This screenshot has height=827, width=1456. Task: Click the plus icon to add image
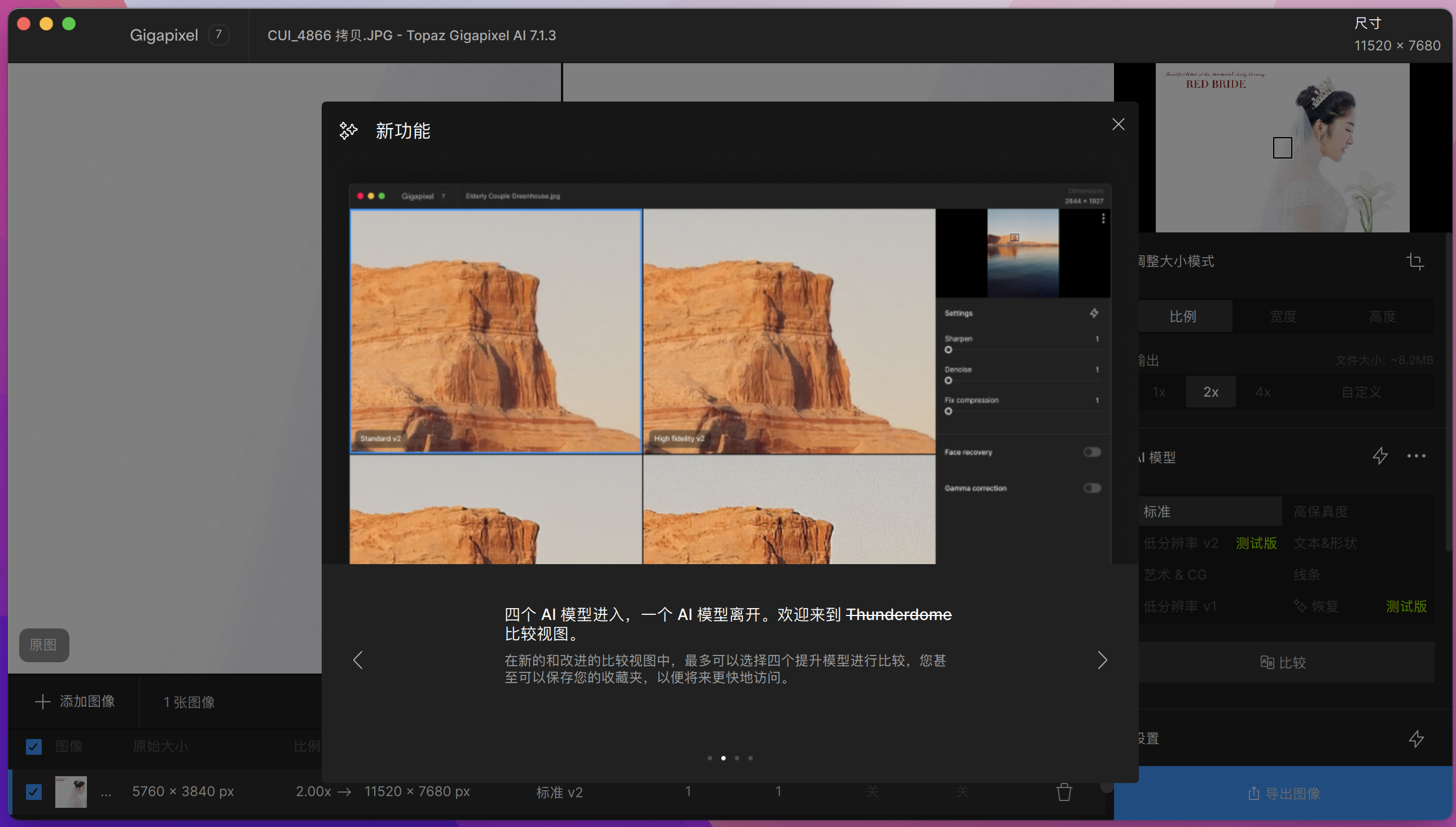coord(42,702)
